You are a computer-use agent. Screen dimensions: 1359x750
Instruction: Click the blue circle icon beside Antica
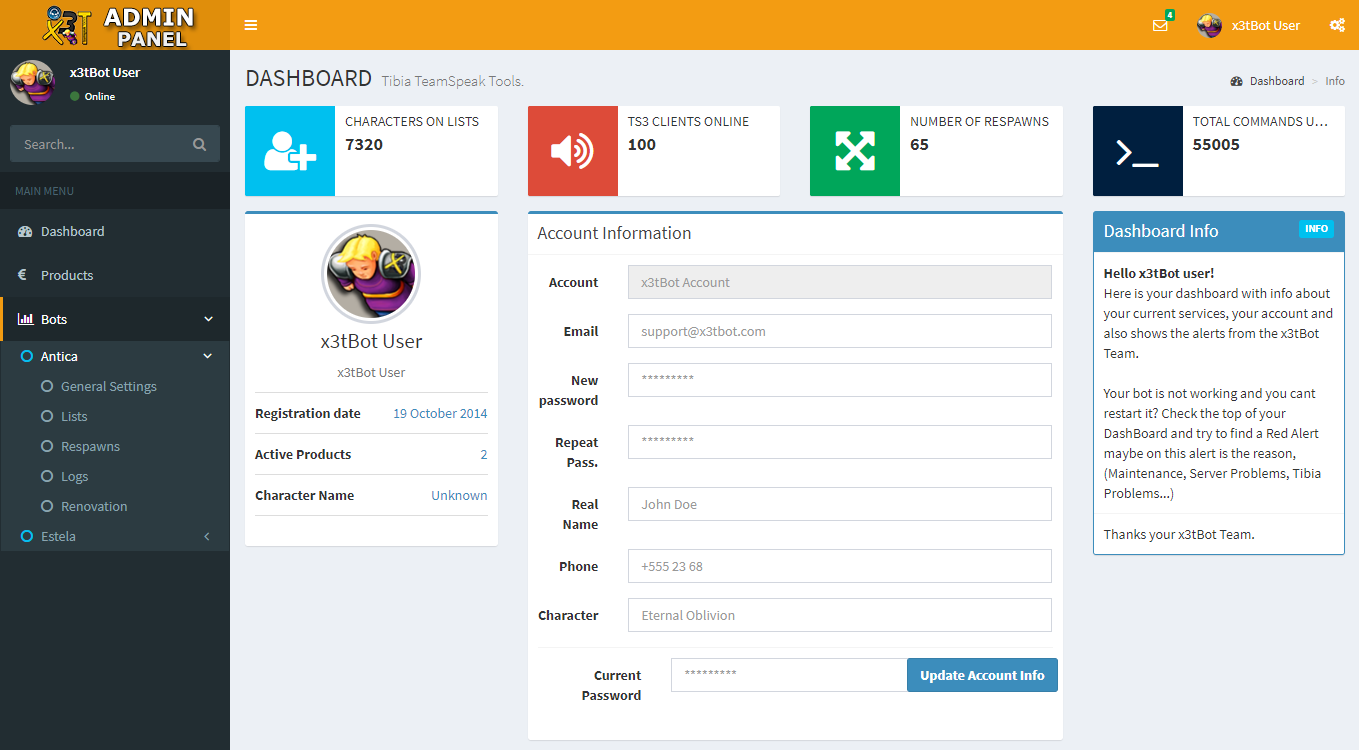tap(27, 356)
